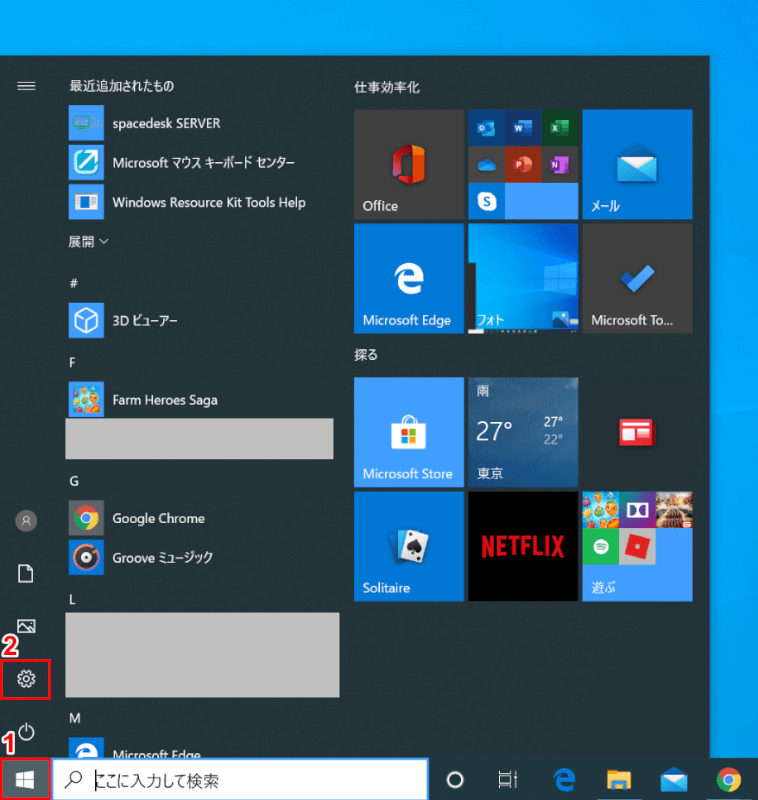
Task: Open Mail from the taskbar
Action: pos(673,780)
